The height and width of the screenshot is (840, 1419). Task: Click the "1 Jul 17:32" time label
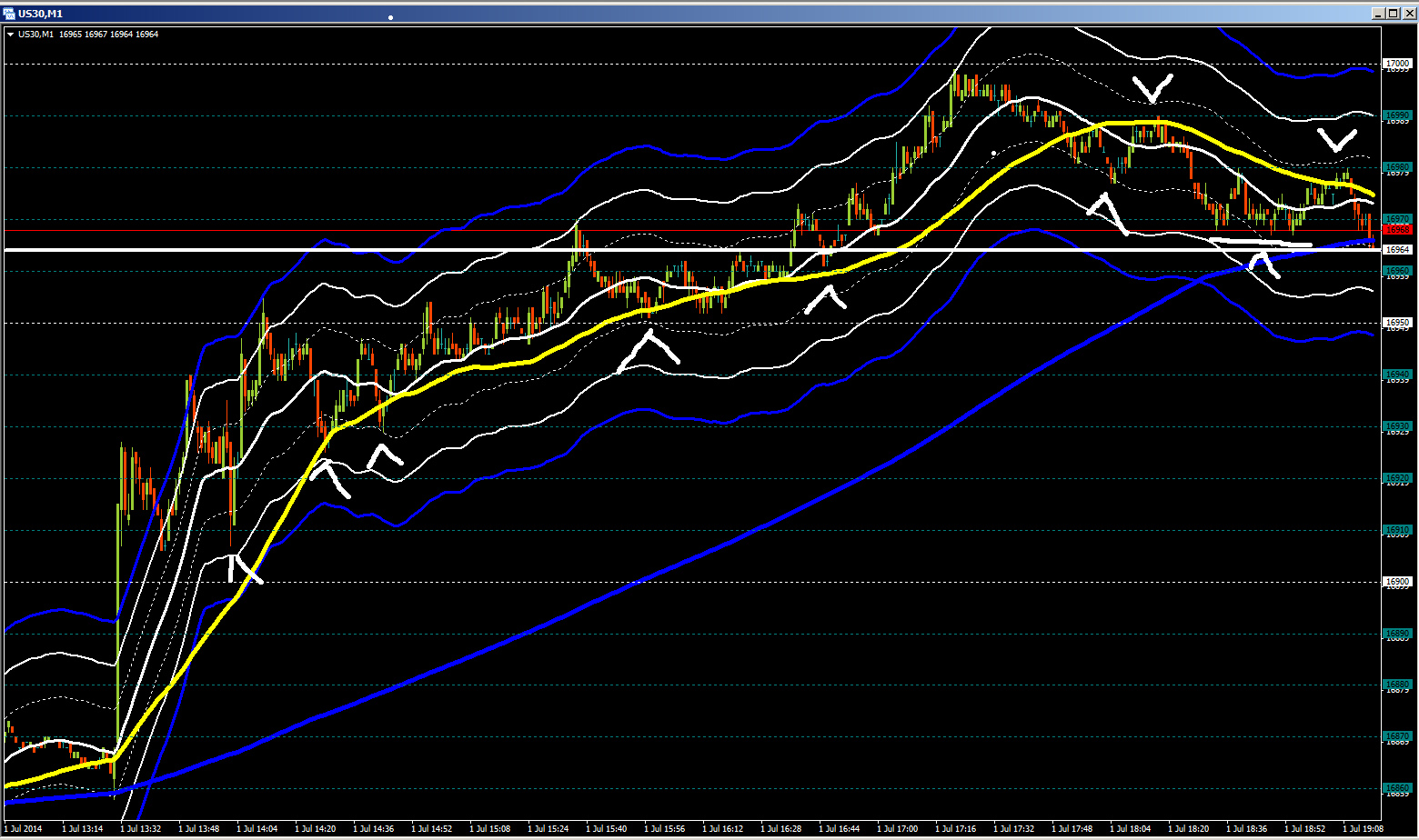pos(1013,829)
